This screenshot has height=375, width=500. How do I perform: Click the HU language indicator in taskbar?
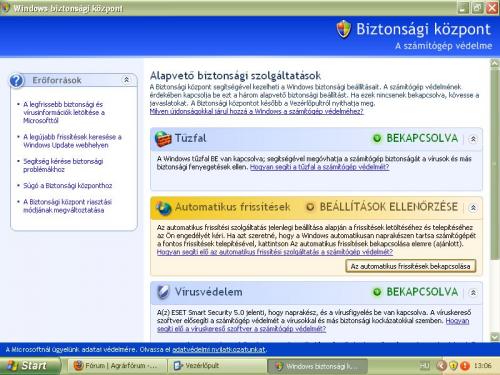tap(424, 366)
